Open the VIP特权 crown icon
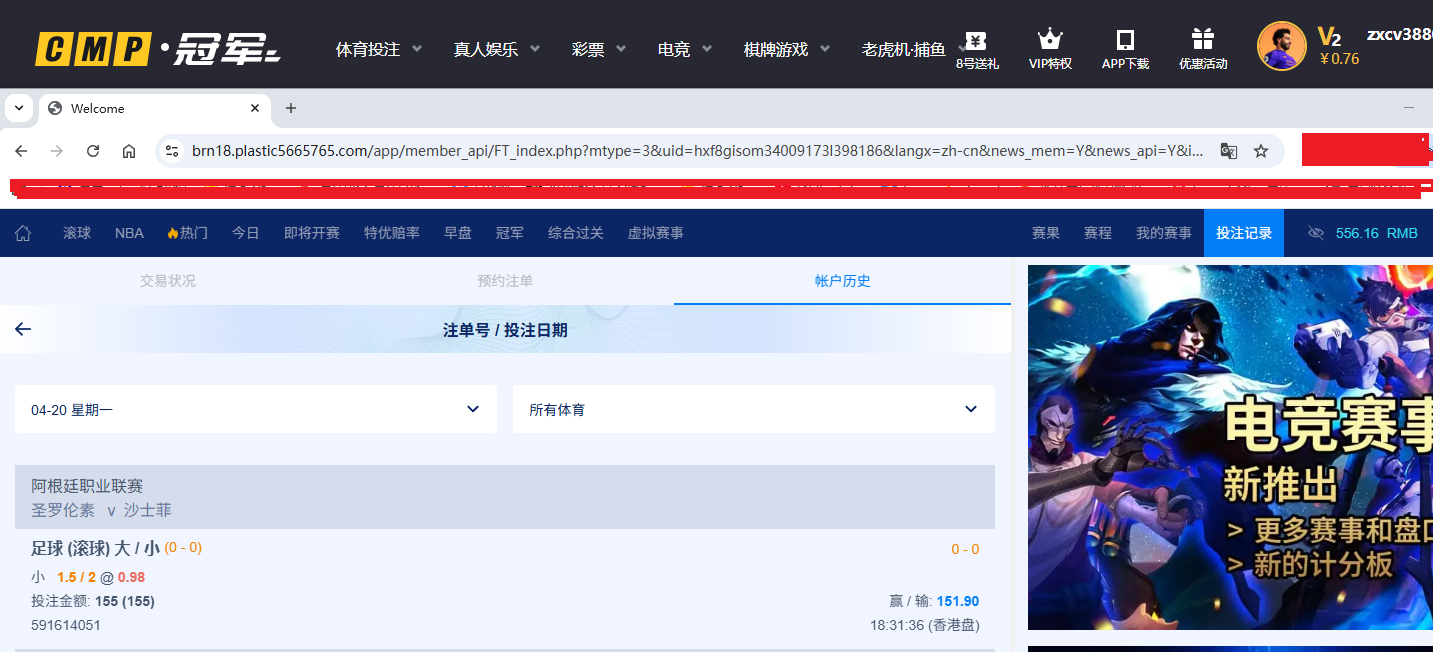 click(1050, 40)
